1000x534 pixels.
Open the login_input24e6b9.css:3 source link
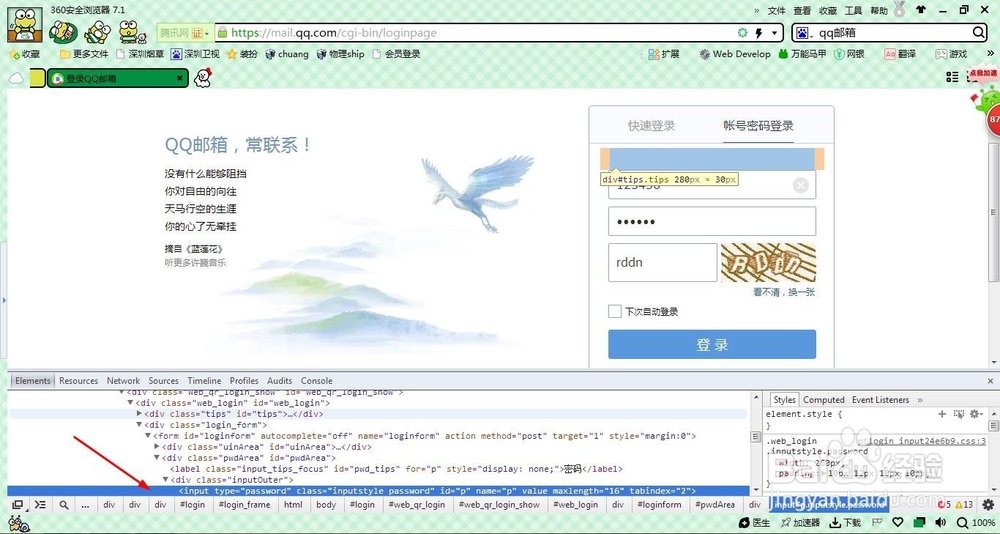coord(921,441)
